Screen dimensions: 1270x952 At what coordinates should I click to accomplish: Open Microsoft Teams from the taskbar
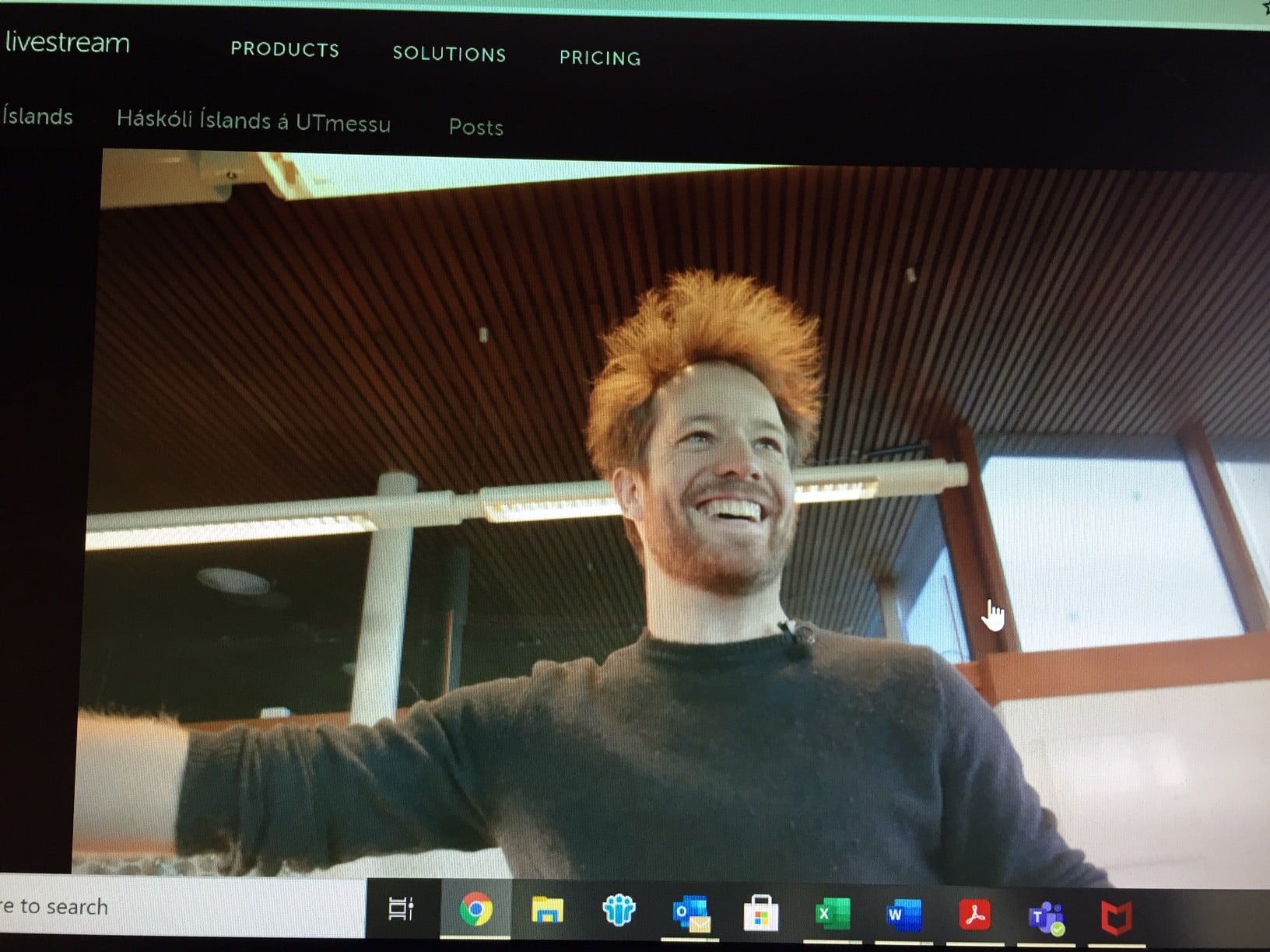pos(1047,919)
